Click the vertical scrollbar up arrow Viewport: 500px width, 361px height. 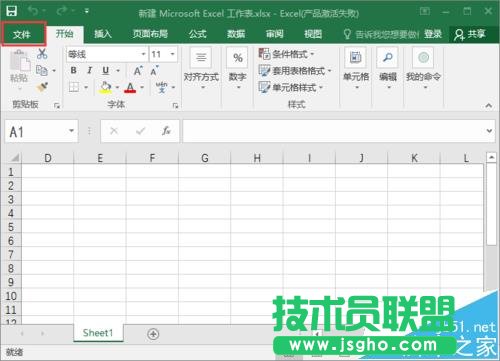tap(491, 157)
